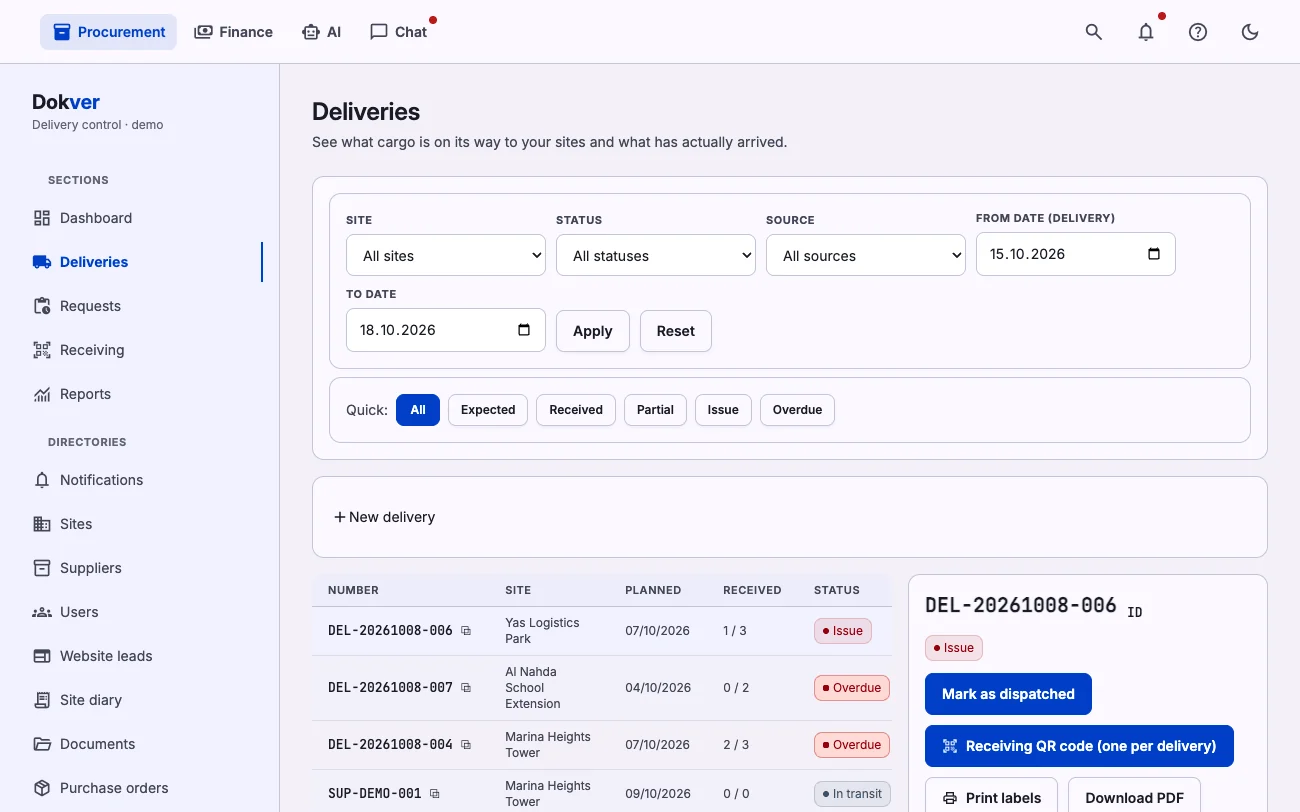
Task: Reset the delivery filters
Action: (676, 331)
